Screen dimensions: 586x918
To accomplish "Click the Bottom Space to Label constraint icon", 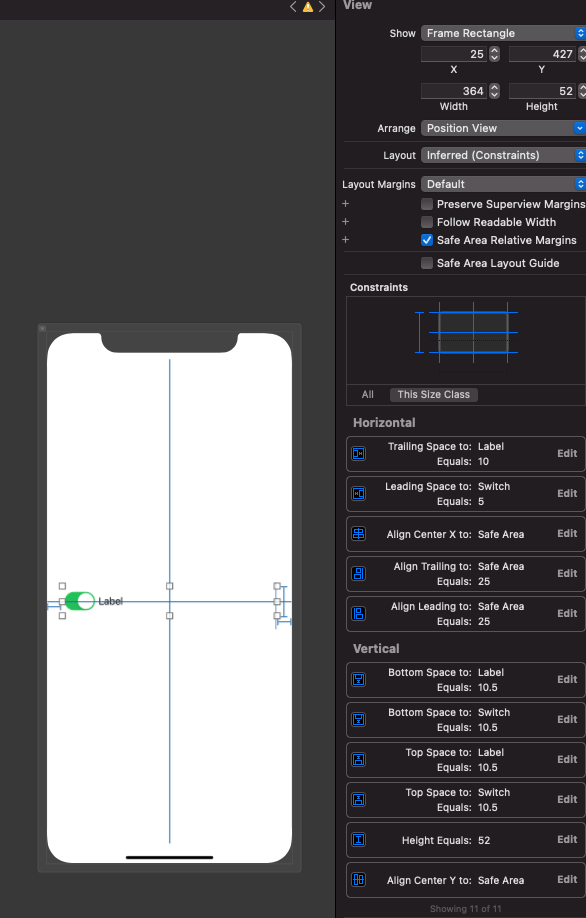I will tap(359, 680).
